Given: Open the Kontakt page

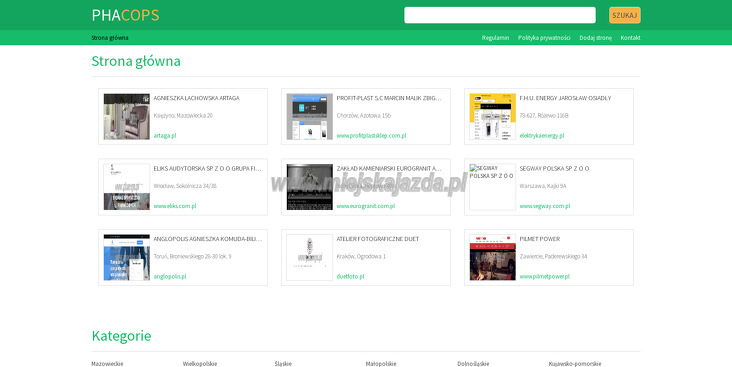Looking at the screenshot, I should click(x=630, y=38).
